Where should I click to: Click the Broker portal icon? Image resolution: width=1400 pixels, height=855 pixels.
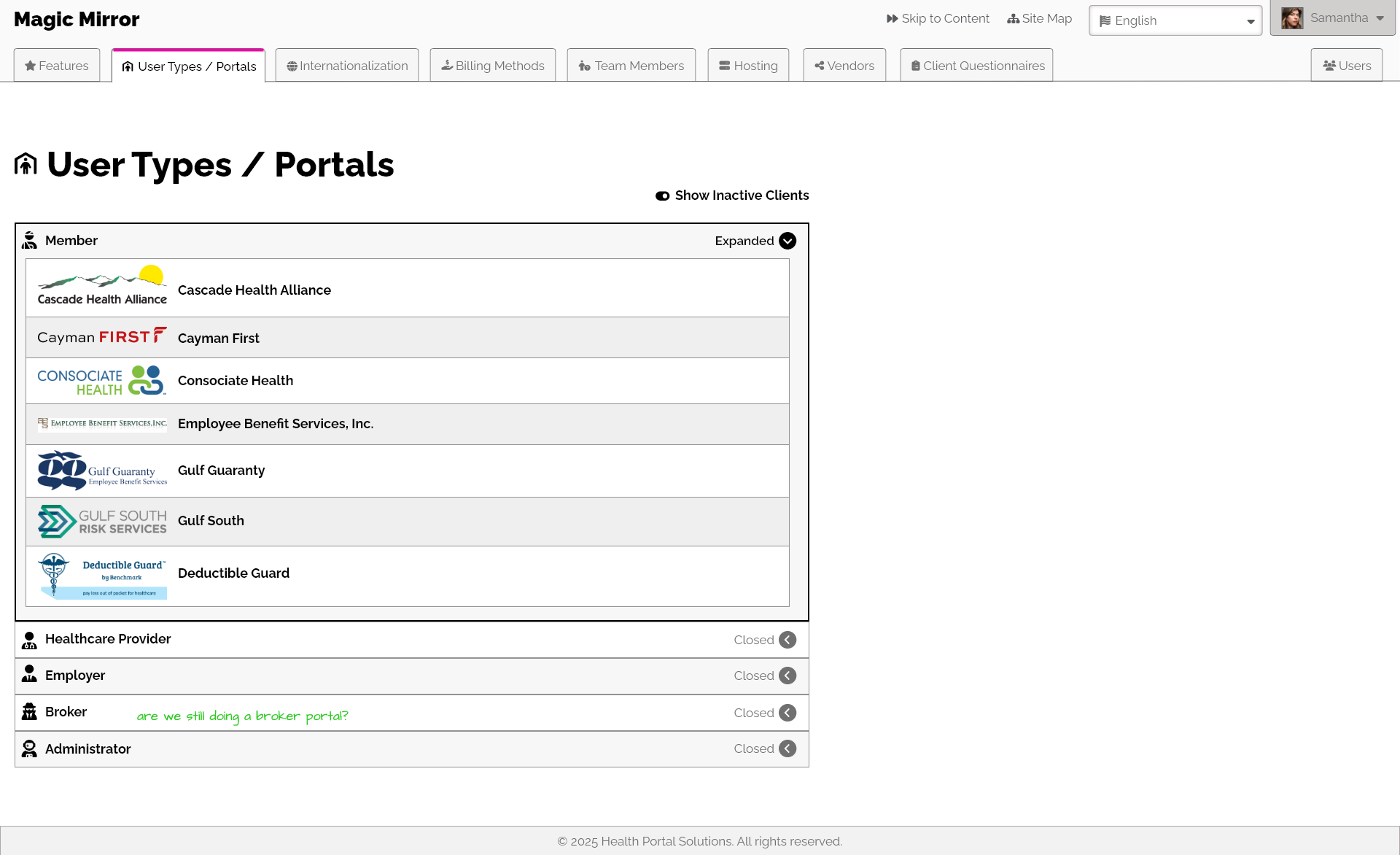29,712
